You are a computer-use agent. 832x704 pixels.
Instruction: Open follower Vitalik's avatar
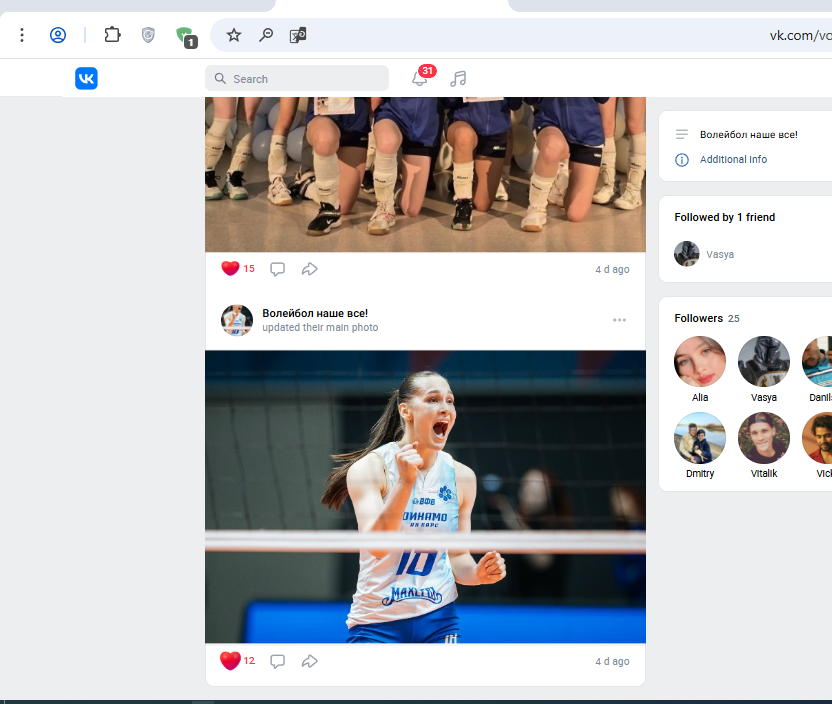[764, 438]
